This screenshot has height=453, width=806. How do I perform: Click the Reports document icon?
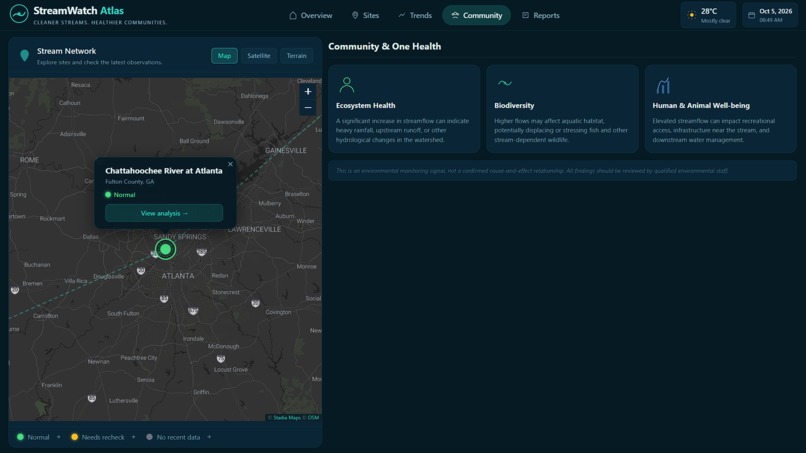click(x=525, y=15)
